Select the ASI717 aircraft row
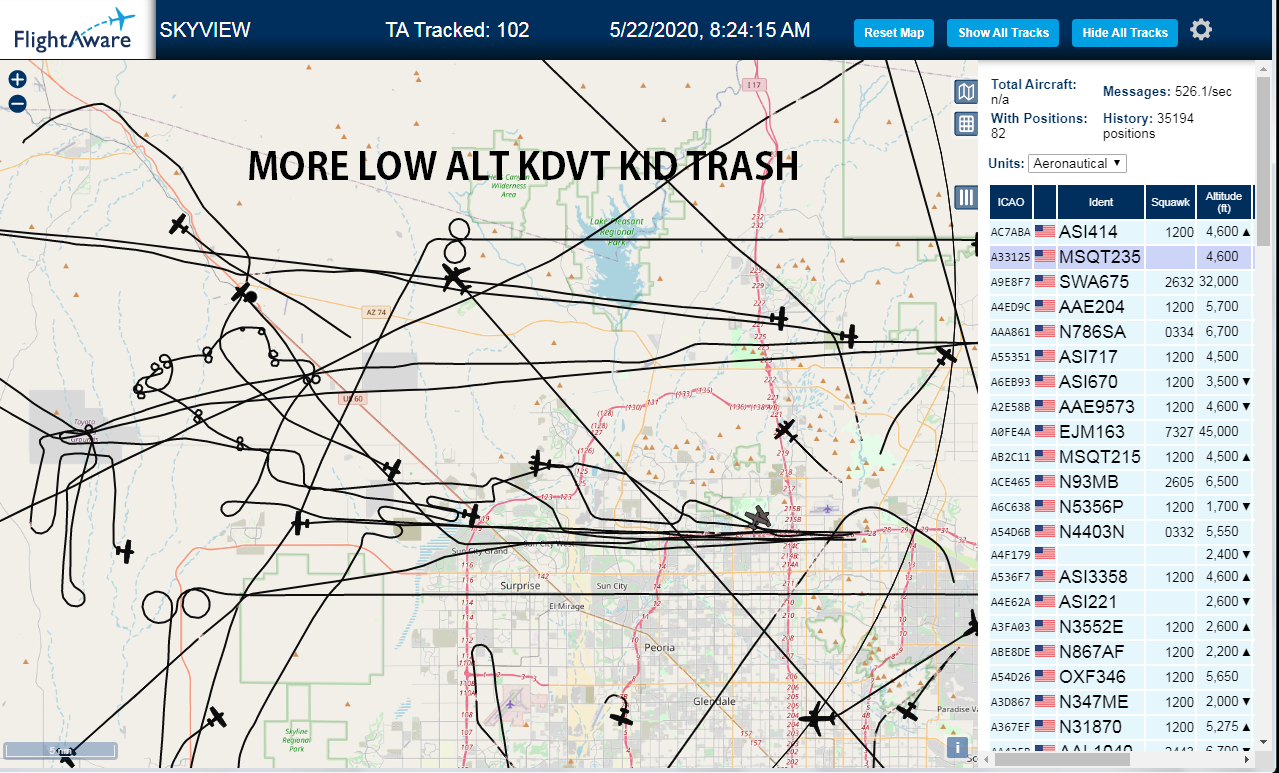Viewport: 1279px width, 773px height. pos(1121,357)
